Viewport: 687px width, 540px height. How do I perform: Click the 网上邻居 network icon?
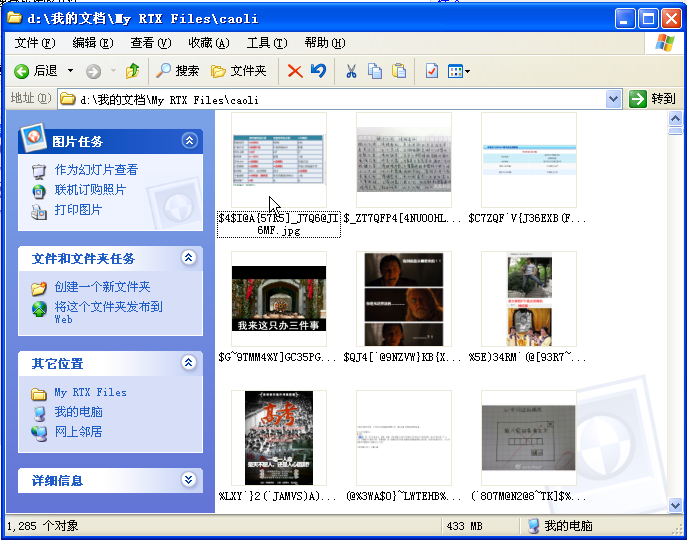39,433
